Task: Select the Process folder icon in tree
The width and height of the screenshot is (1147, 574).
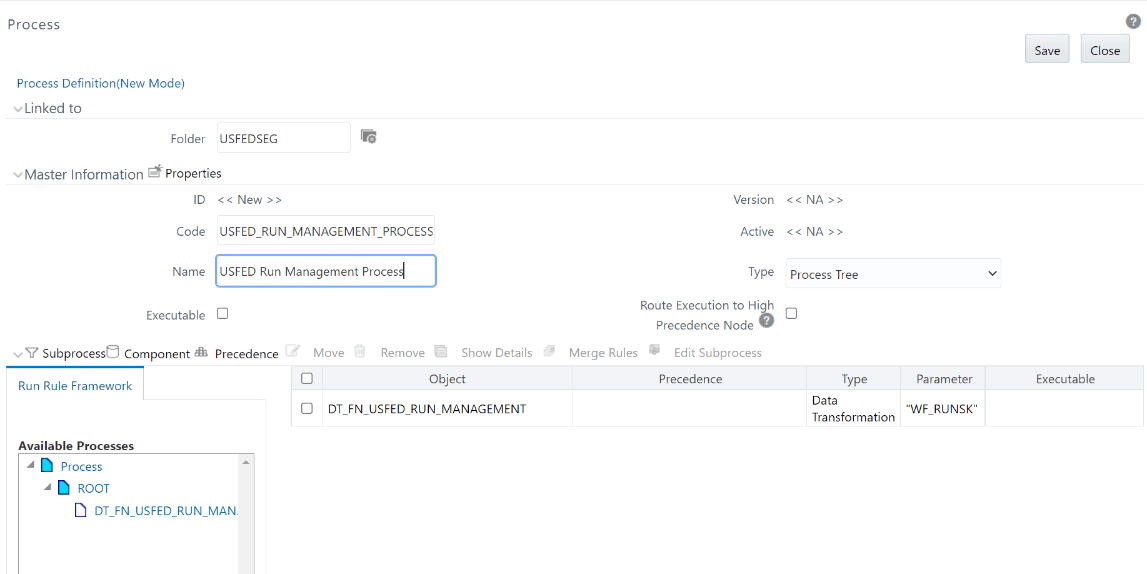Action: 47,466
